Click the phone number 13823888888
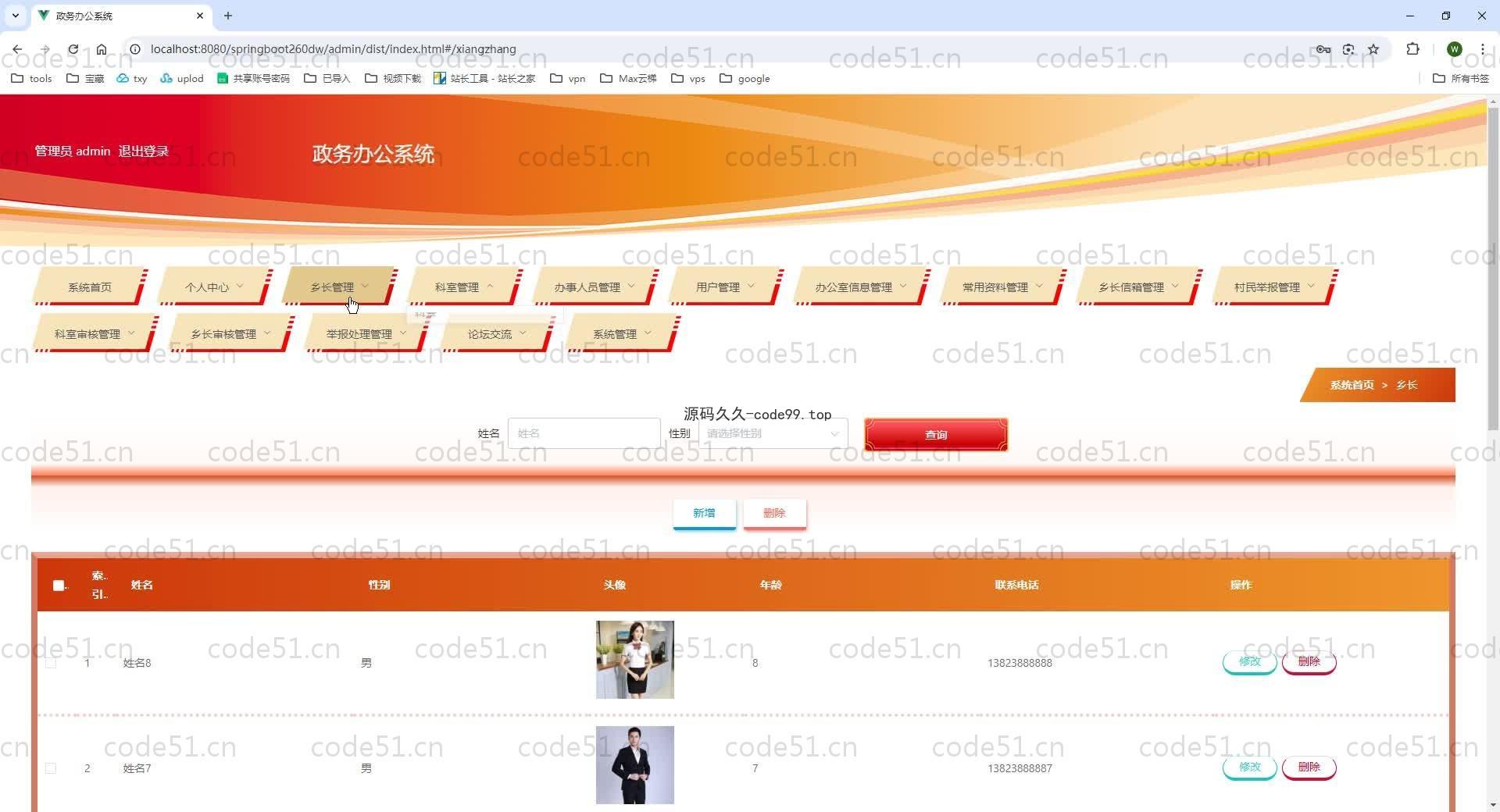The height and width of the screenshot is (812, 1500). [x=1020, y=663]
